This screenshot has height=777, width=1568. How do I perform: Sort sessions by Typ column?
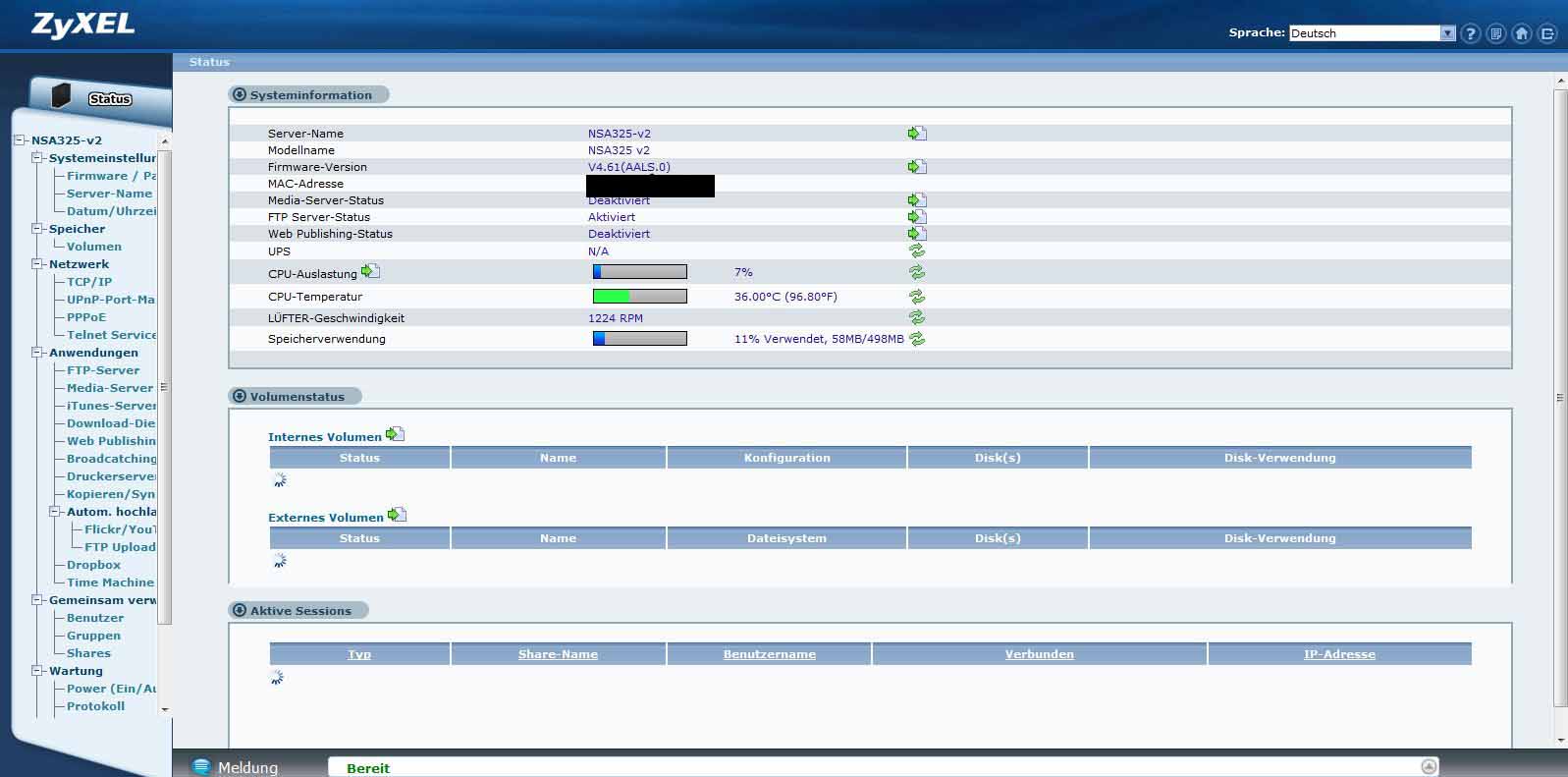click(359, 654)
